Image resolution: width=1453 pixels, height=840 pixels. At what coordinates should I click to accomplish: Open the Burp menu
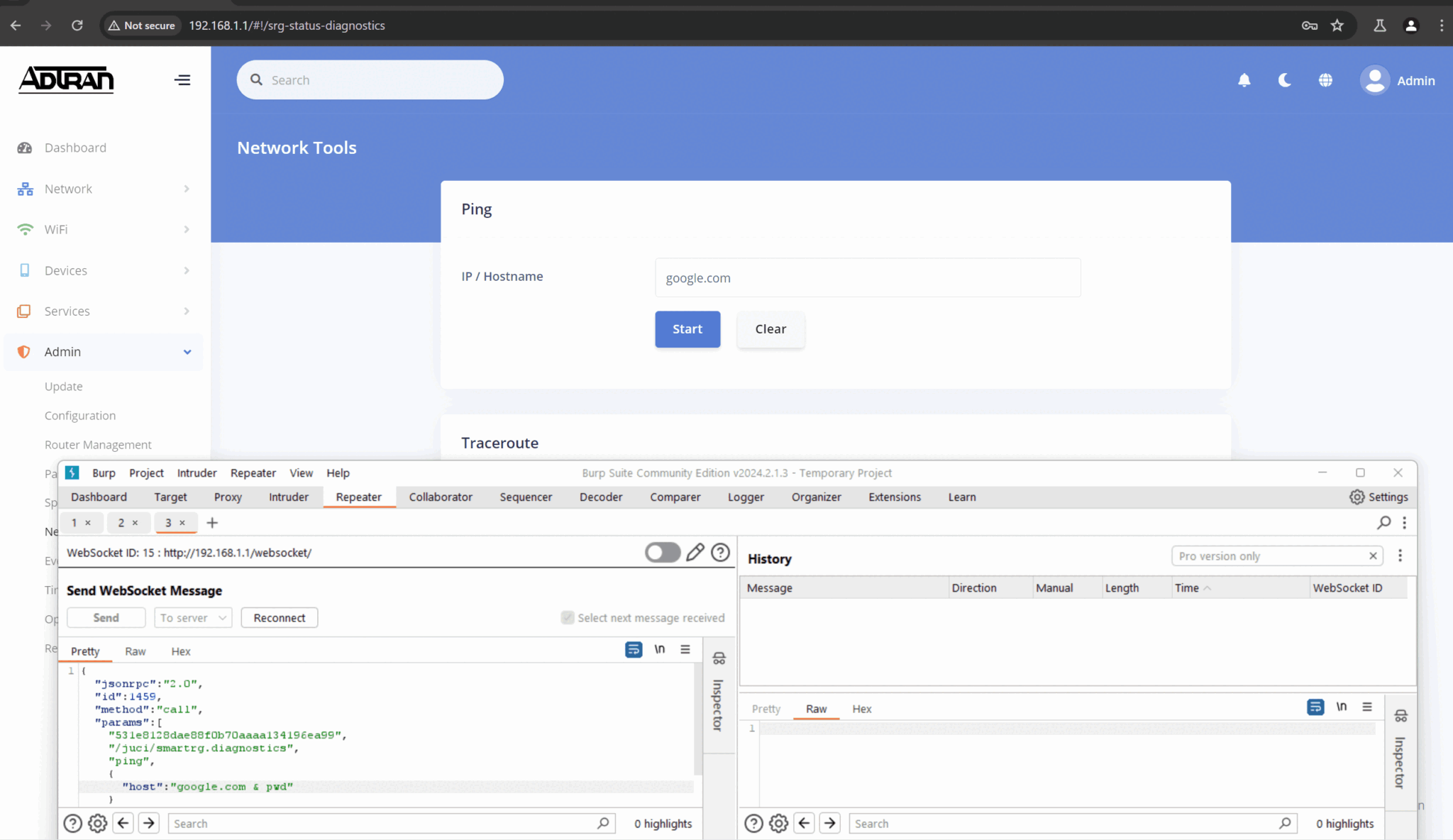point(104,472)
